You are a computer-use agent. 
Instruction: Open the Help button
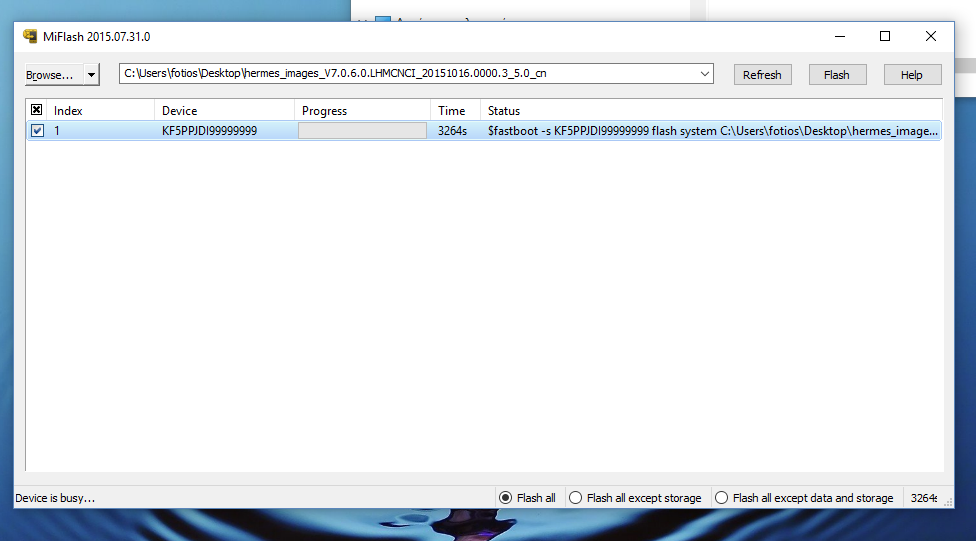click(x=912, y=75)
